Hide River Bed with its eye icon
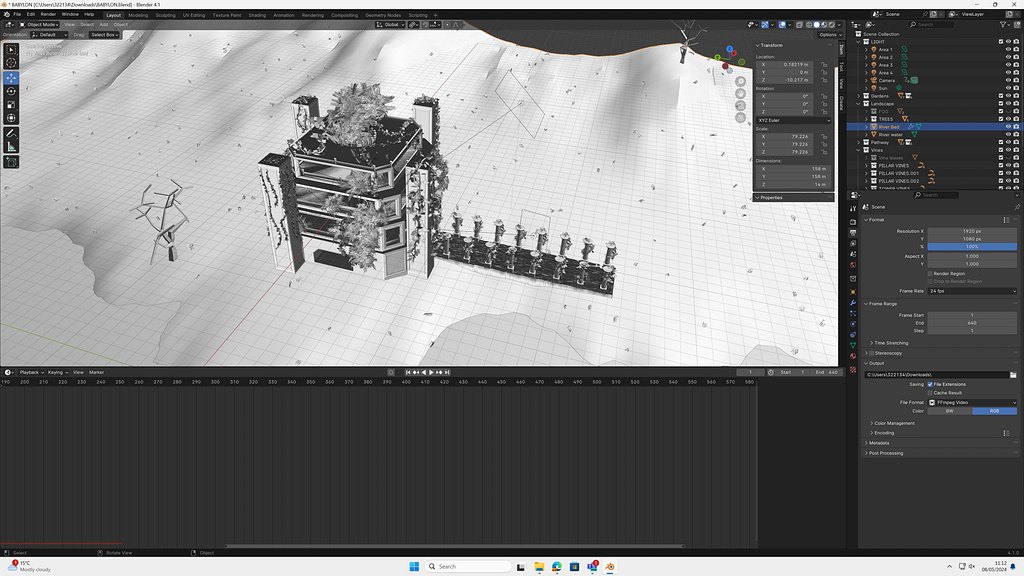This screenshot has width=1024, height=576. tap(1008, 127)
